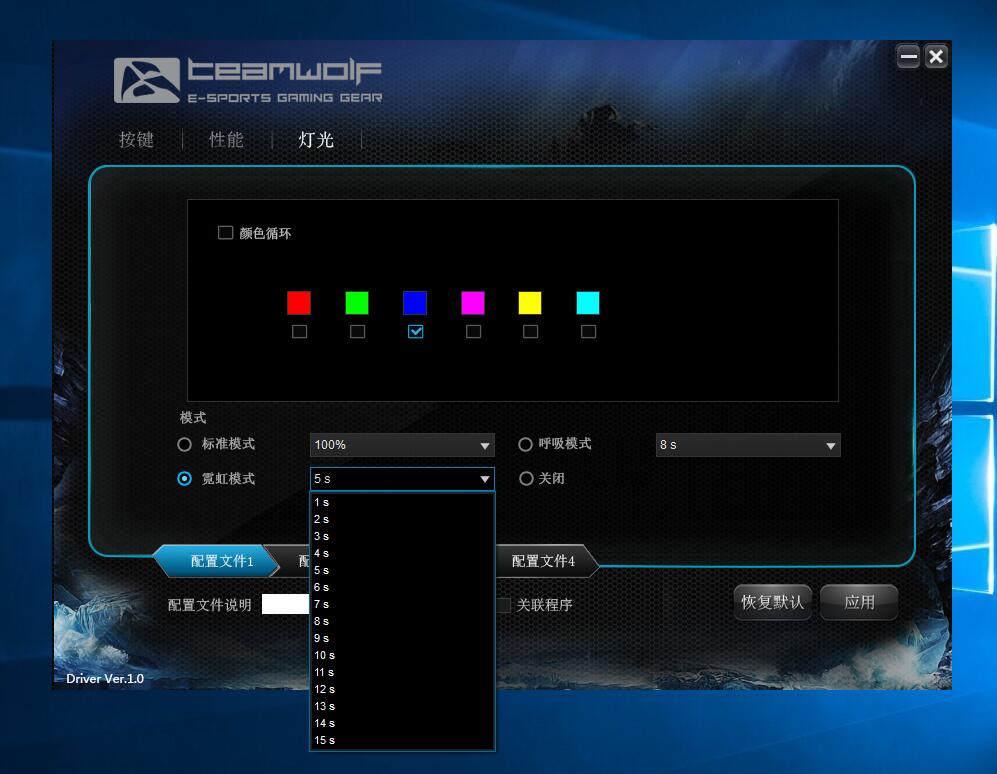Image resolution: width=997 pixels, height=774 pixels.
Task: Click the 应用 apply button
Action: pyautogui.click(x=858, y=602)
